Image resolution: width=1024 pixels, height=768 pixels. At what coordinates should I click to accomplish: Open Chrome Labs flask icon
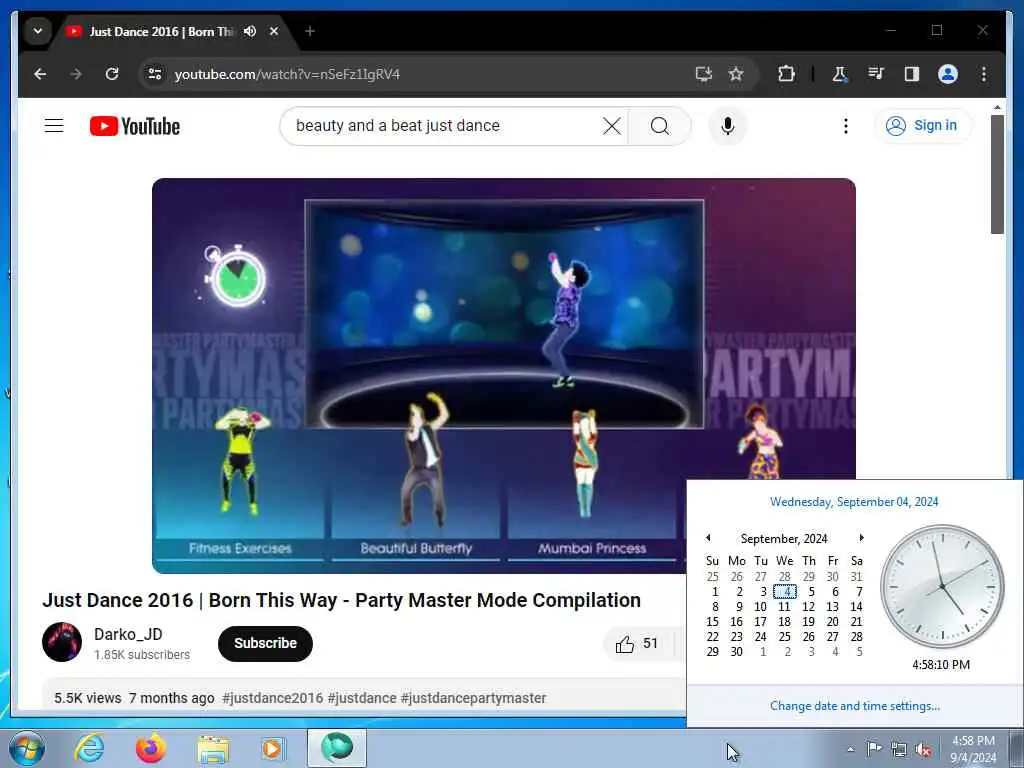(x=840, y=74)
